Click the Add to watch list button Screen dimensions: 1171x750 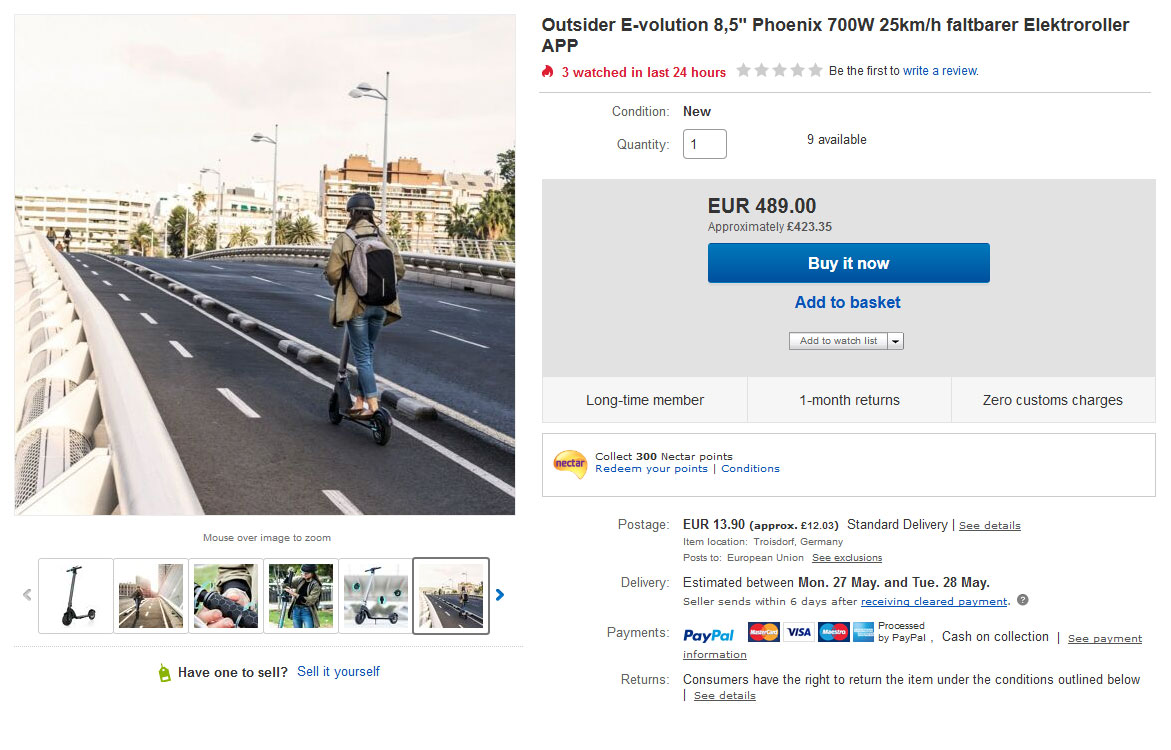[838, 341]
